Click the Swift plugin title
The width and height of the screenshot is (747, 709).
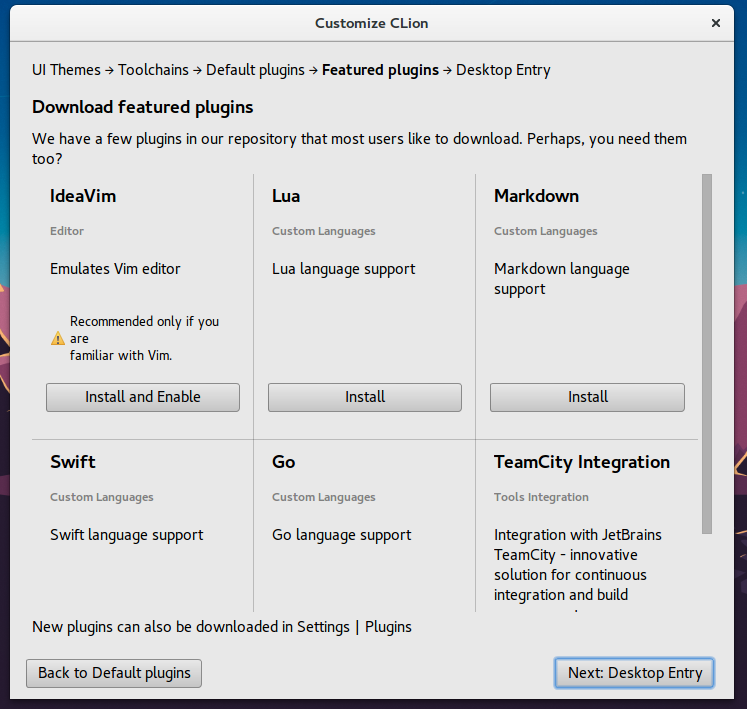[x=73, y=462]
